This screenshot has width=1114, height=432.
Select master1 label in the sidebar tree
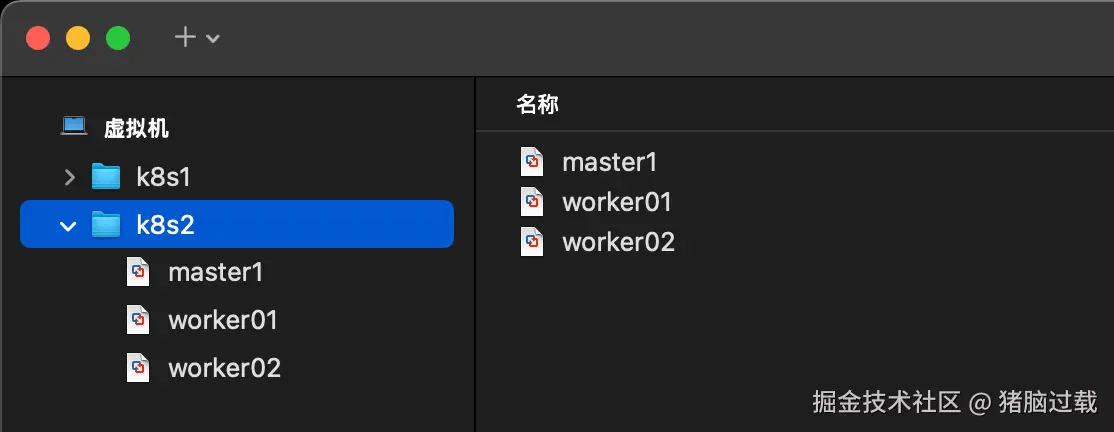[x=215, y=272]
